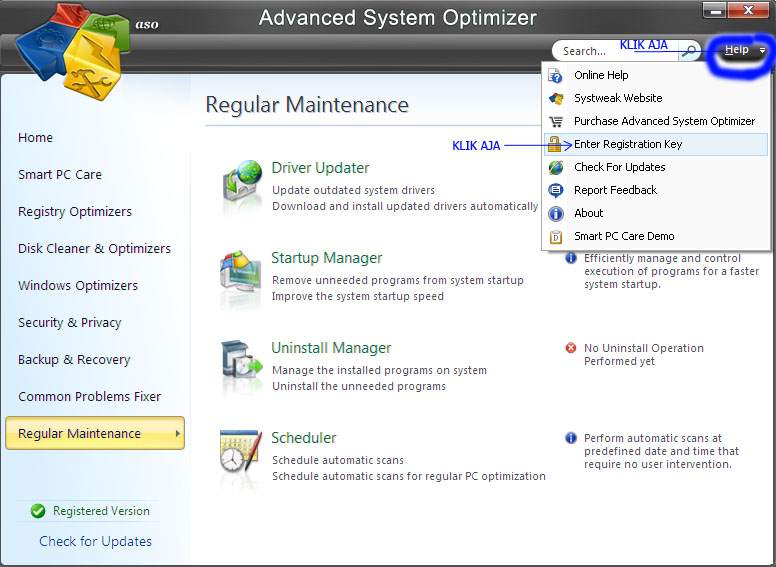Click the sidebar Check for Updates link
Viewport: 776px width, 567px height.
click(x=96, y=541)
